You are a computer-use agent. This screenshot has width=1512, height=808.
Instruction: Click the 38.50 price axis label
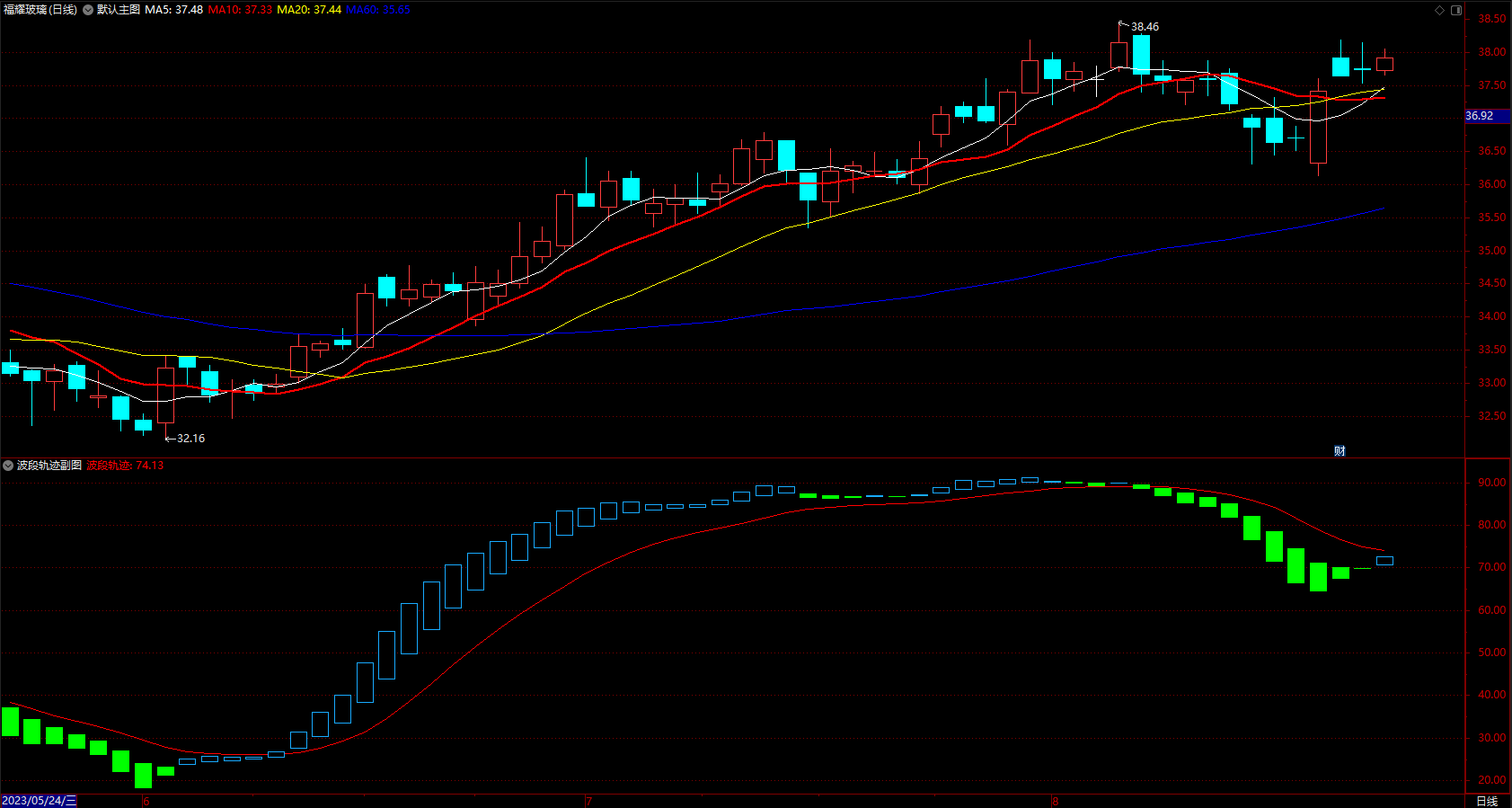(x=1492, y=19)
